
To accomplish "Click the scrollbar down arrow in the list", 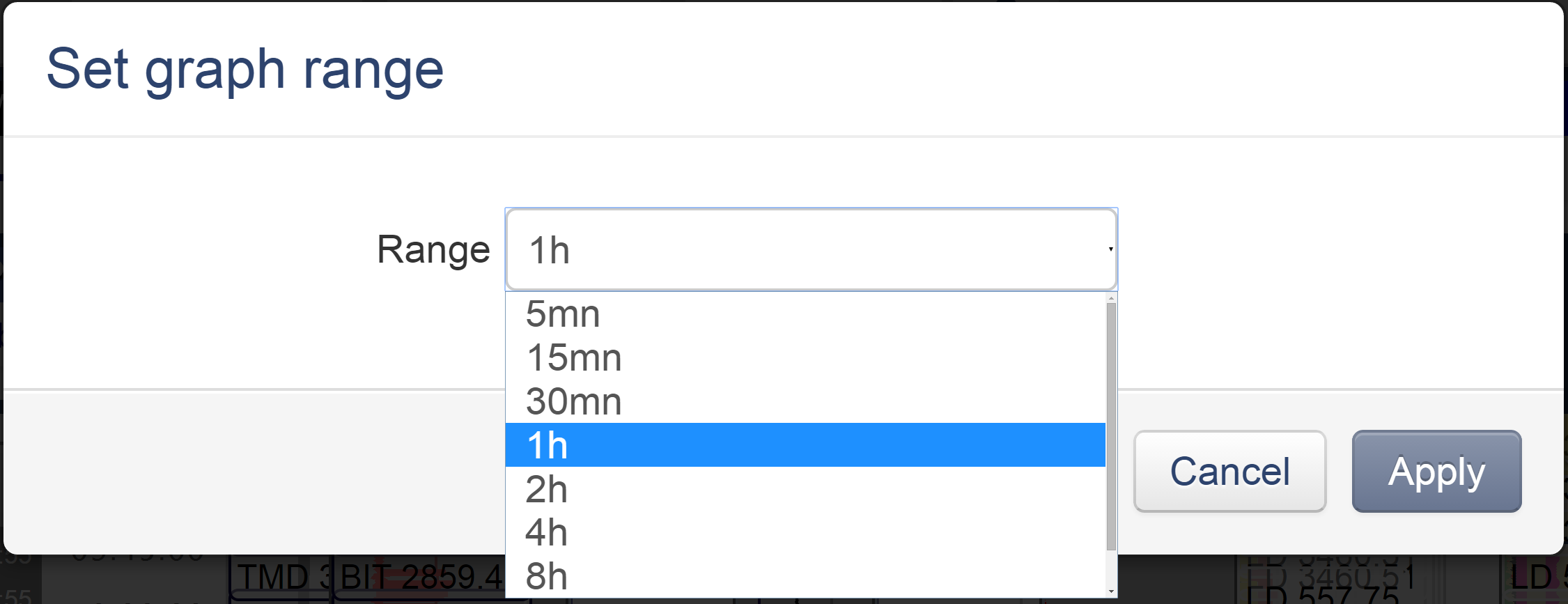I will point(1111,592).
